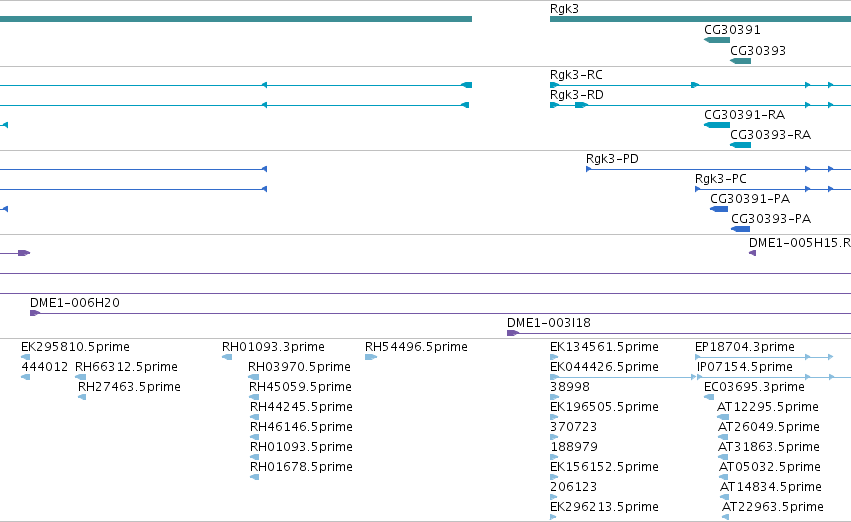Open EST EK134561.5prime
The width and height of the screenshot is (851, 522).
point(554,357)
